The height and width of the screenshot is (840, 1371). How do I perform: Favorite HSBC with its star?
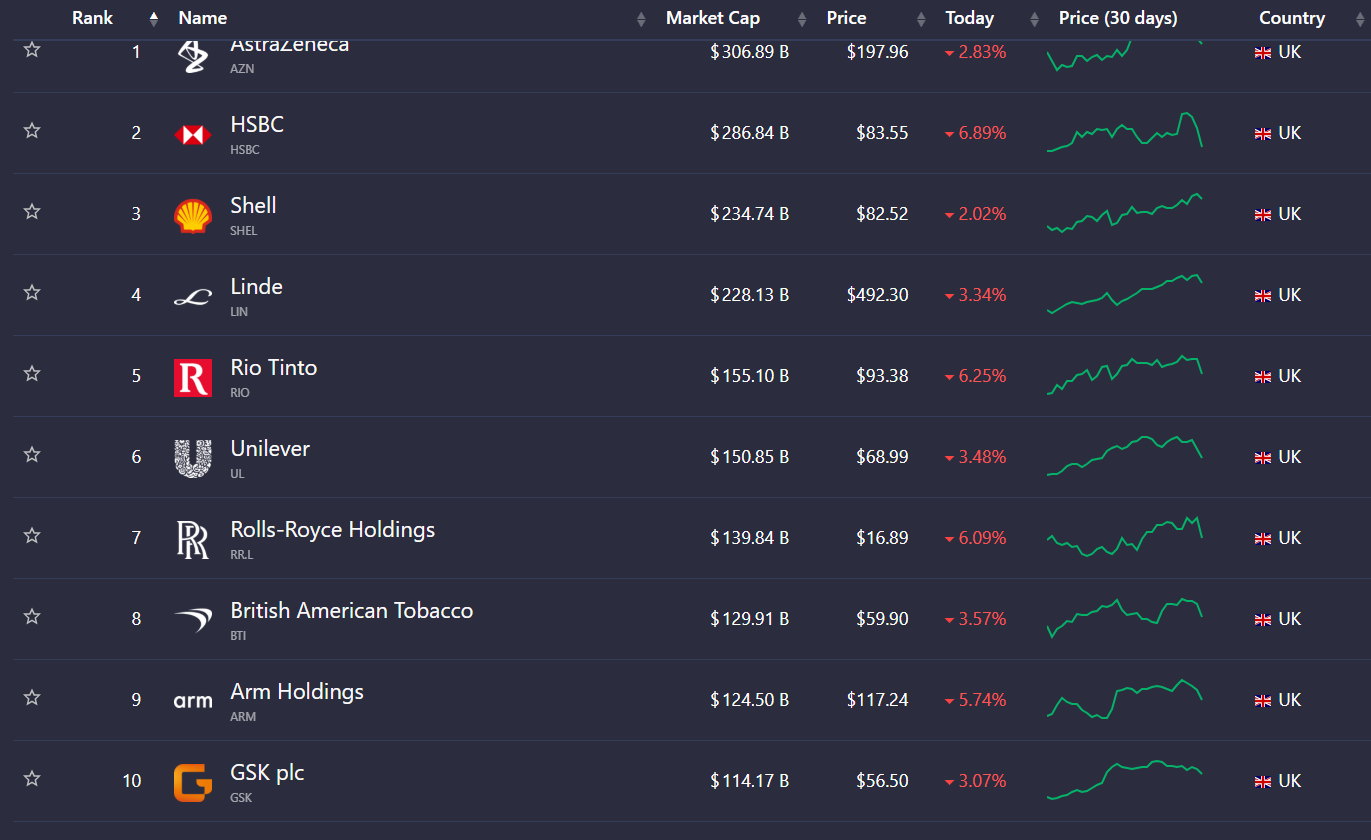[x=32, y=130]
